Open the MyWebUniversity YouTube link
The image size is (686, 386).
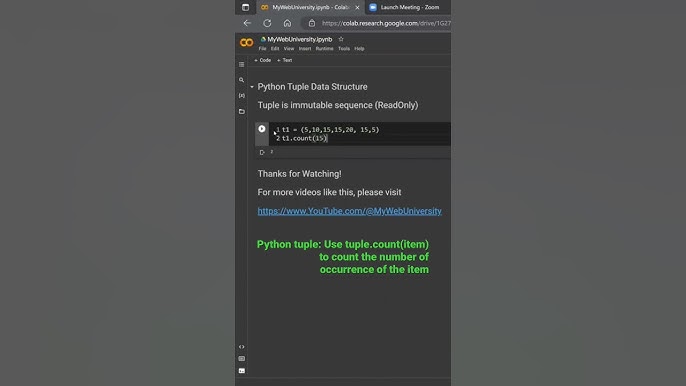(x=349, y=211)
